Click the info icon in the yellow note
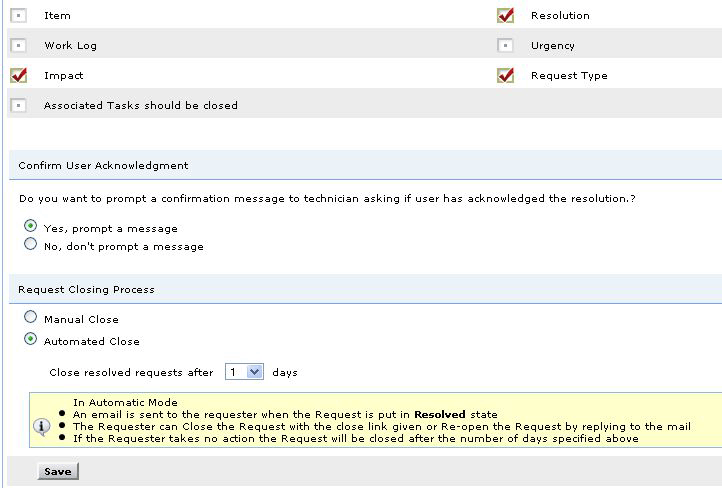722x488 pixels. coord(42,426)
